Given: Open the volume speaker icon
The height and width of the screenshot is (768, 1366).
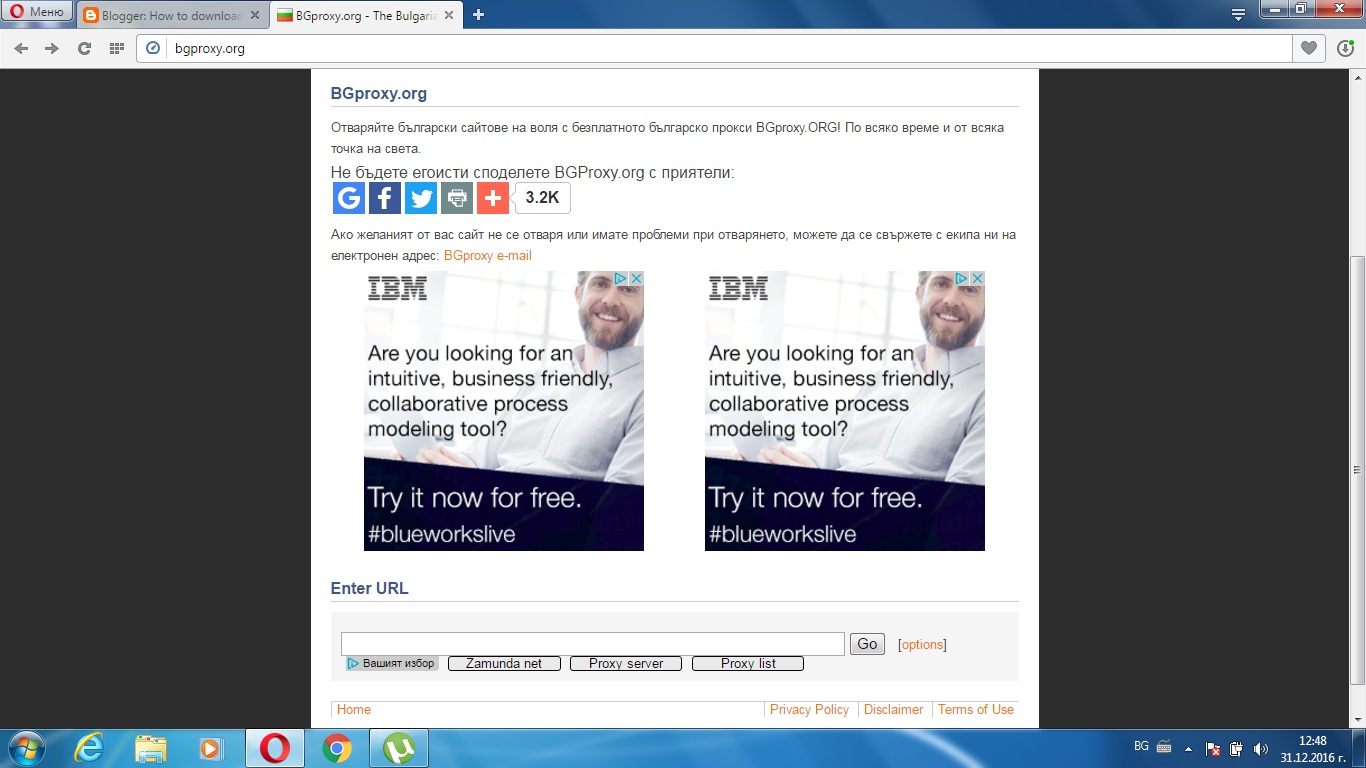Looking at the screenshot, I should coord(1260,748).
